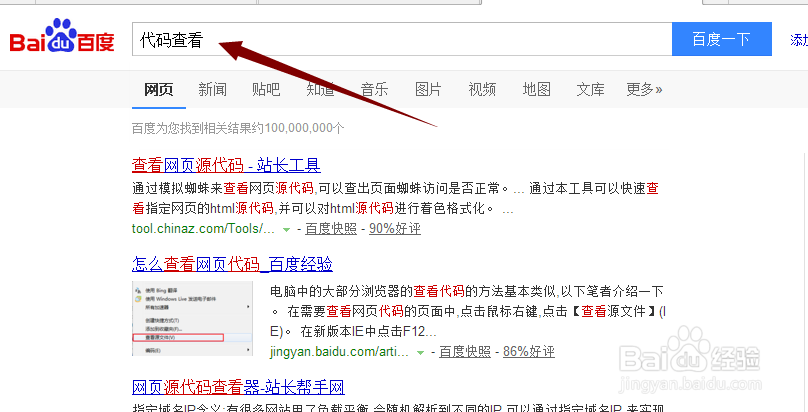
Task: Open the 音乐 tab
Action: 374,90
